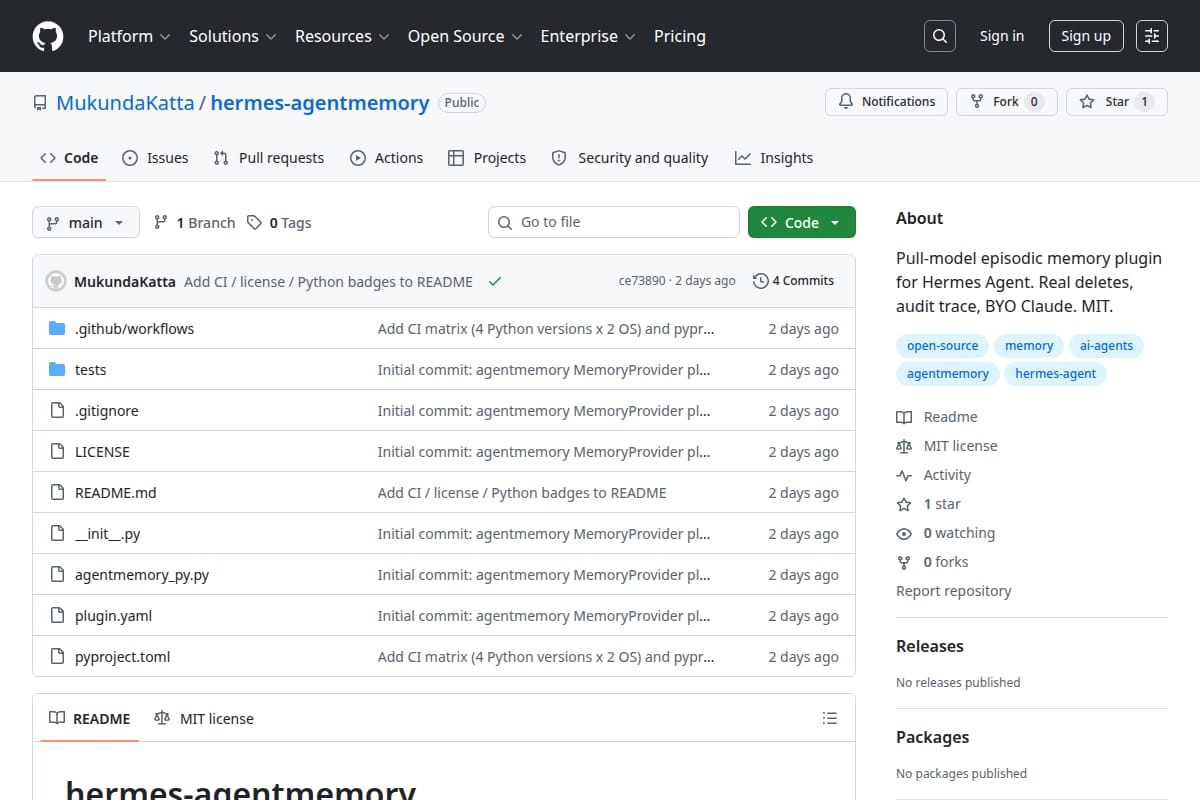Screen dimensions: 1200x800
Task: Select the open-source topic tag
Action: [942, 346]
